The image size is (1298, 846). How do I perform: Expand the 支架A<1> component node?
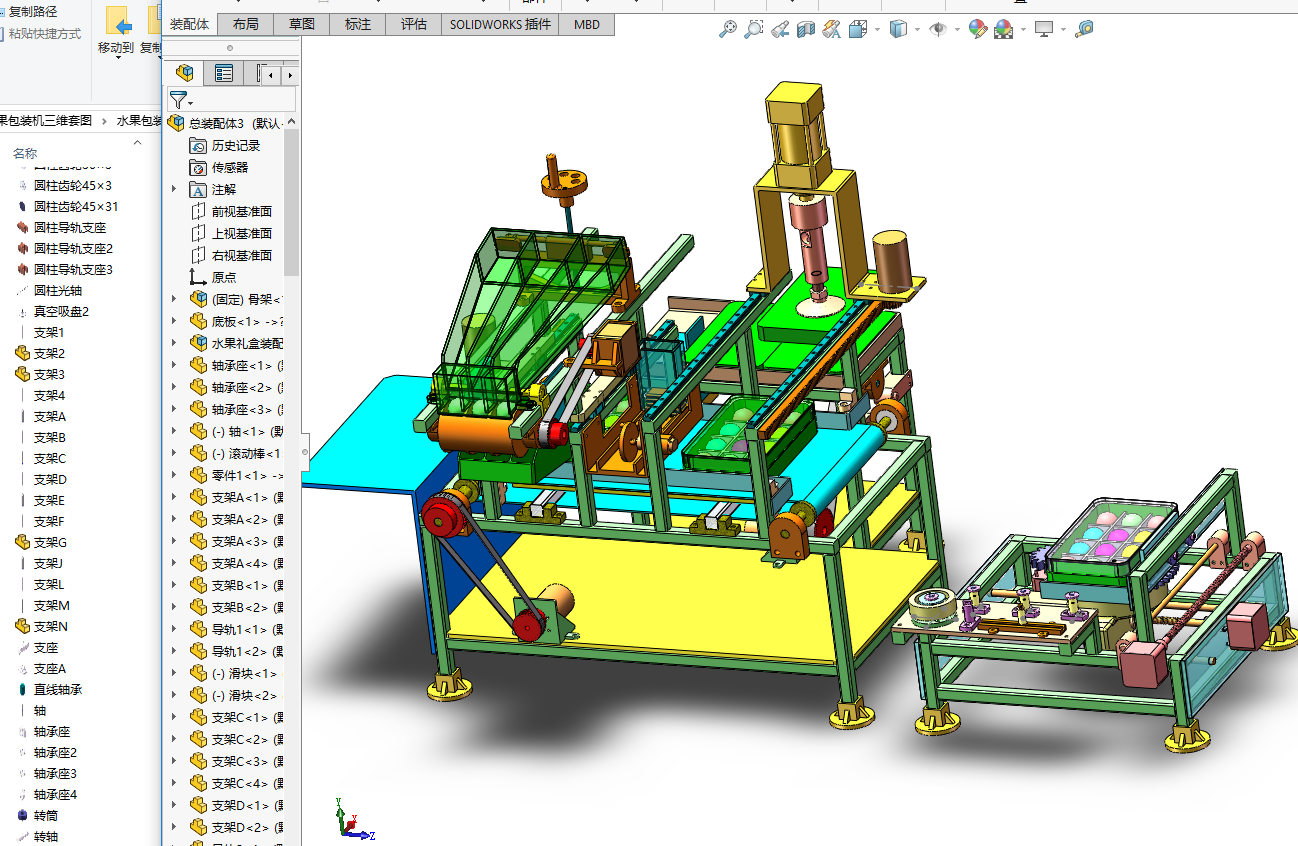(173, 498)
